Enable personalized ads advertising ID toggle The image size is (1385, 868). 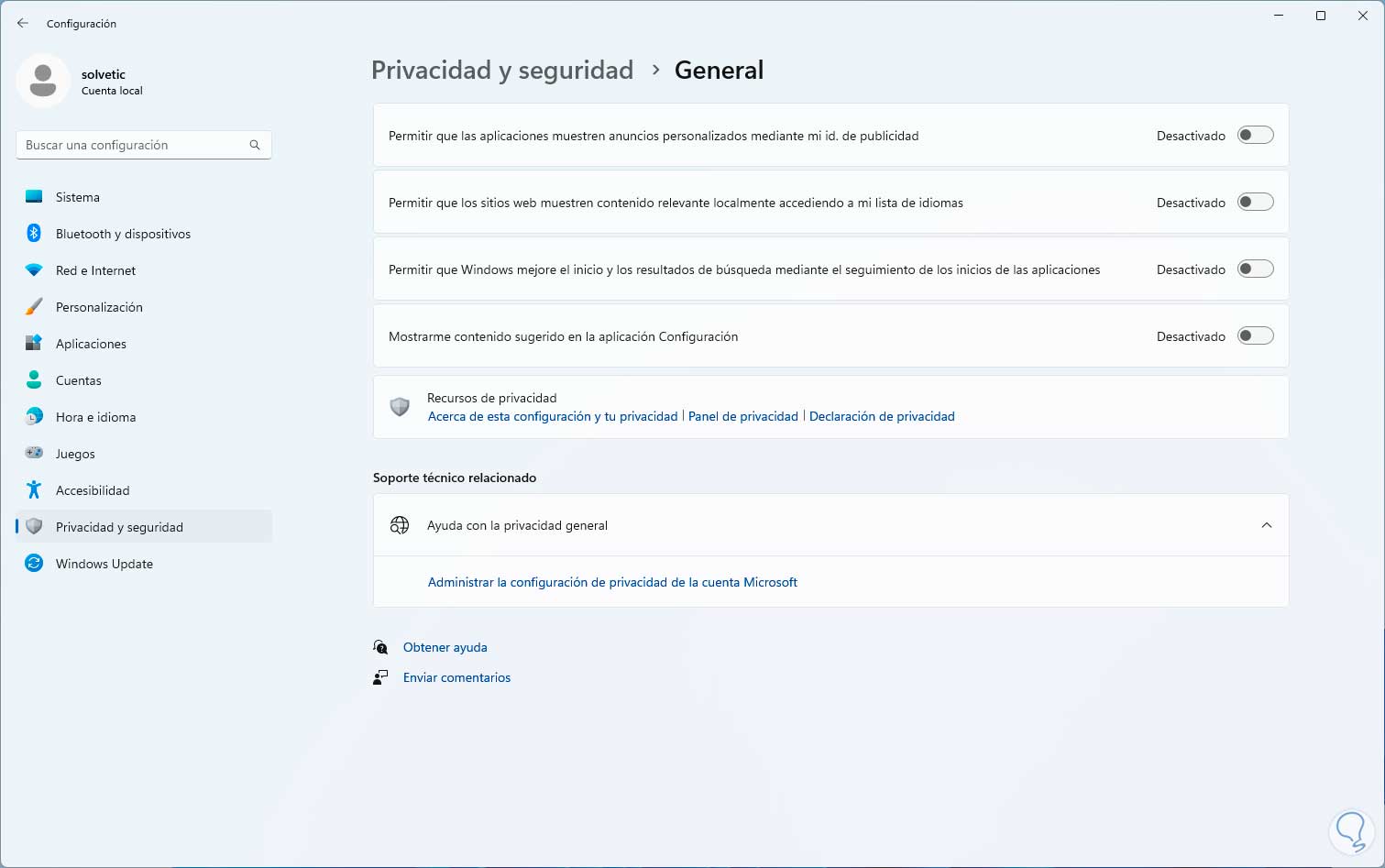pyautogui.click(x=1255, y=136)
